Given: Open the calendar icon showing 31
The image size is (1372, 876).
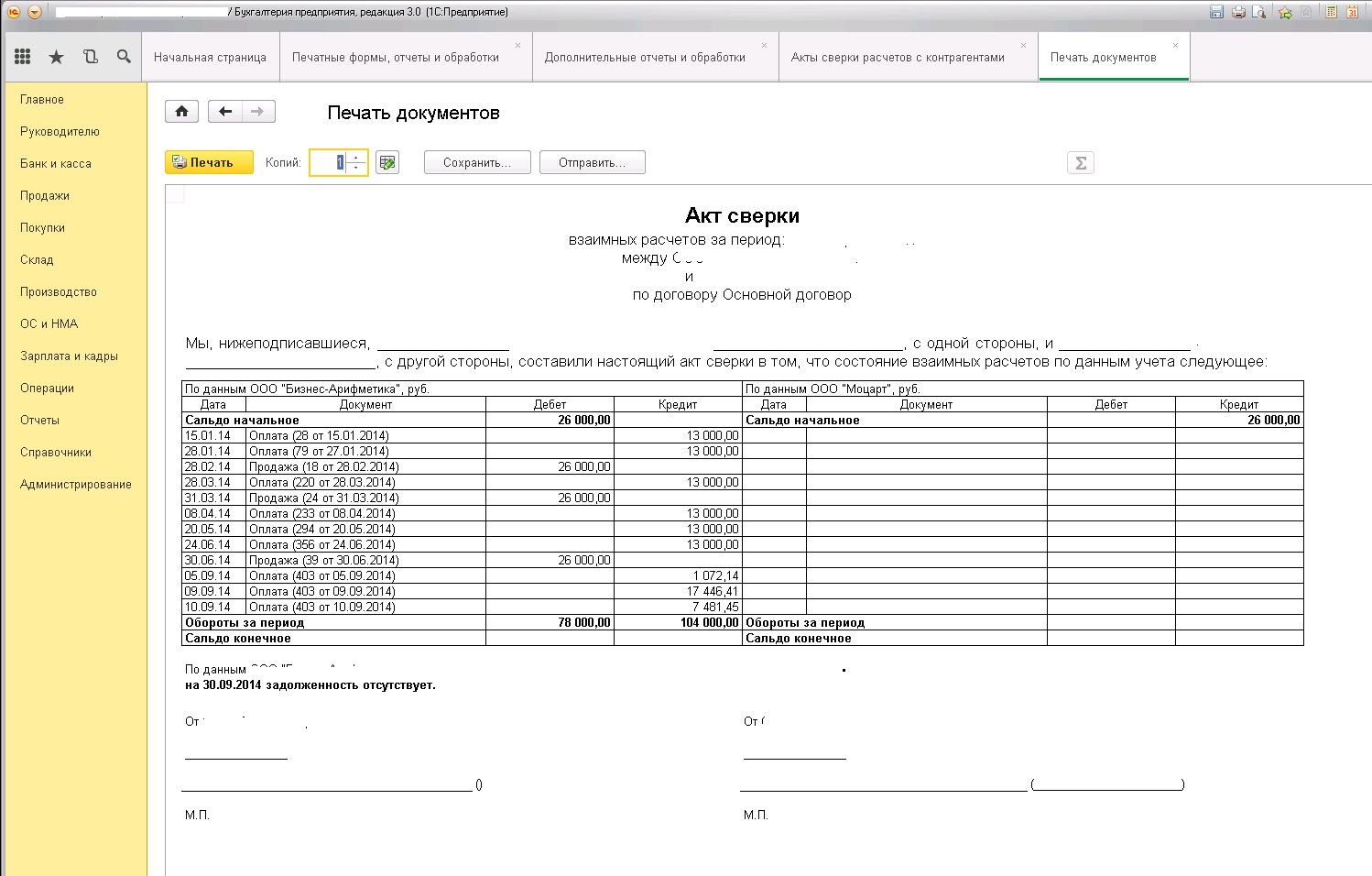Looking at the screenshot, I should (1352, 12).
